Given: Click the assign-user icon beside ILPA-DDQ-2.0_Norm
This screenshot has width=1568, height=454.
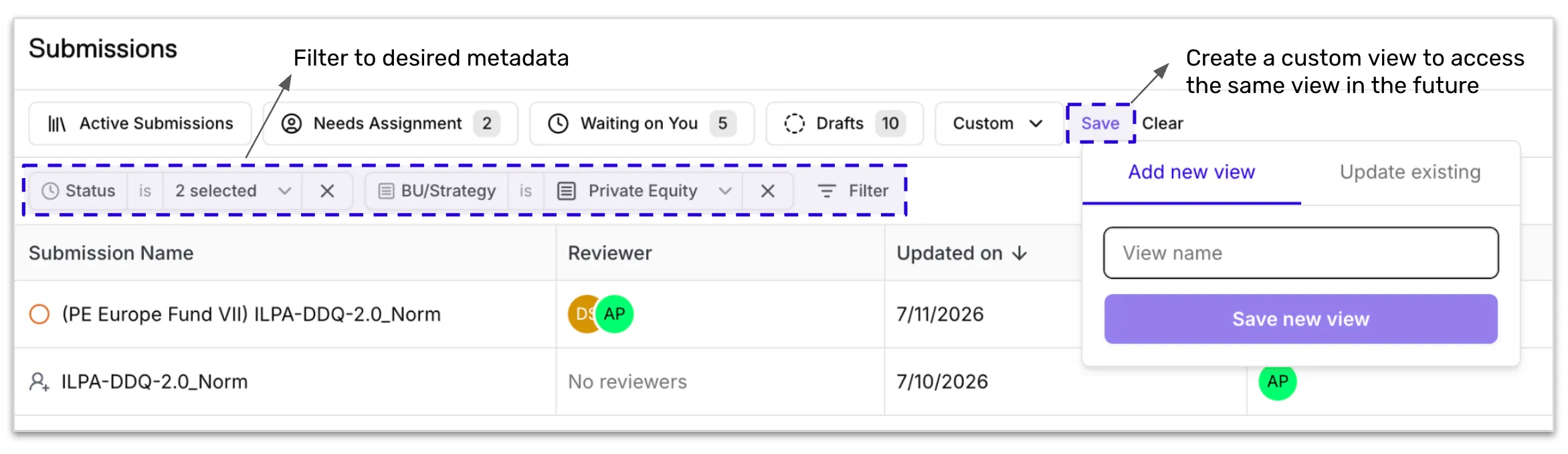Looking at the screenshot, I should point(39,382).
